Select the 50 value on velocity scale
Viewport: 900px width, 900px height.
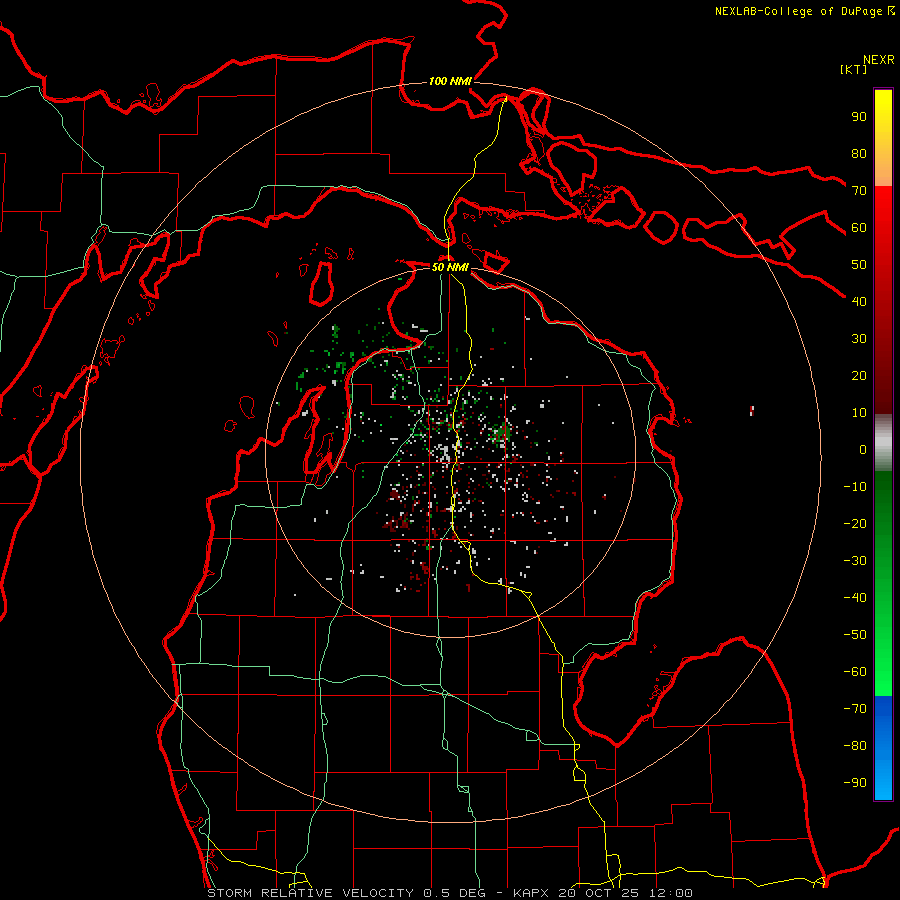click(859, 265)
